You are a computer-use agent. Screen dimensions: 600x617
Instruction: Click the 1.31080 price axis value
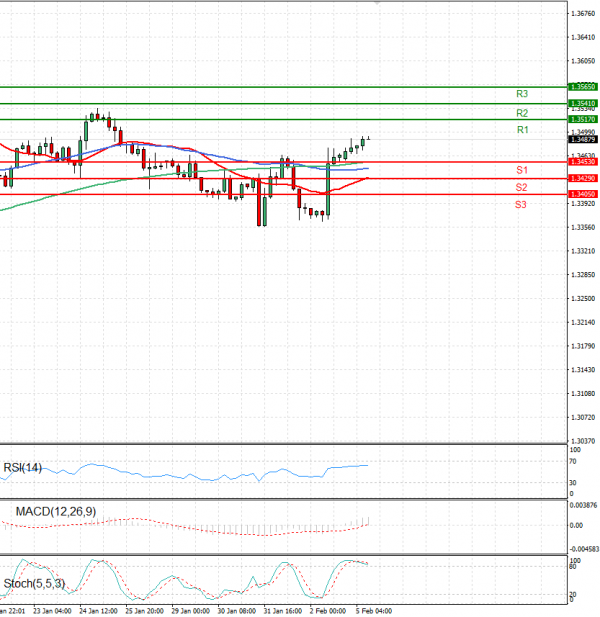pyautogui.click(x=583, y=393)
